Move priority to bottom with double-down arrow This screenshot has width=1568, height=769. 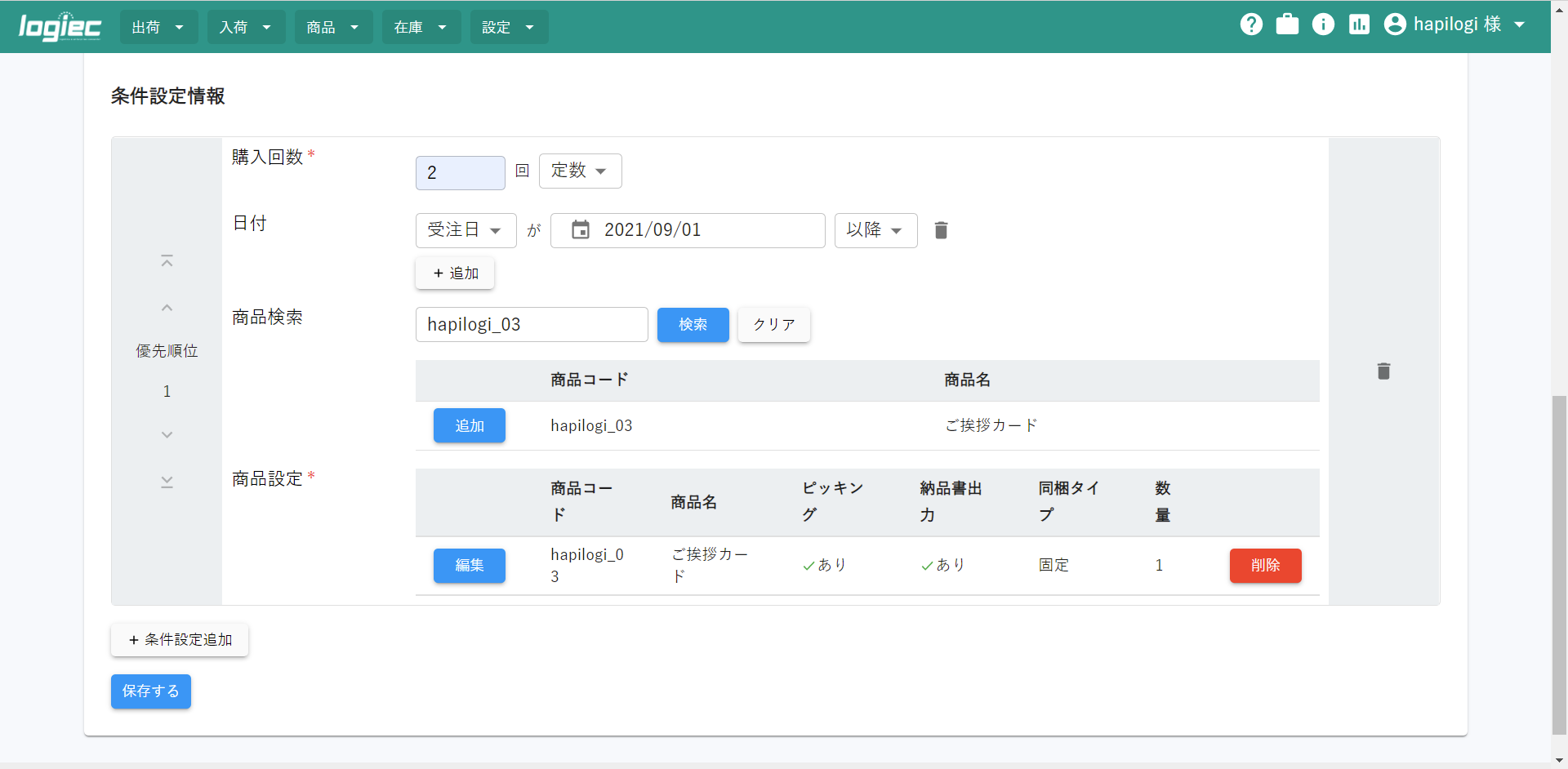tap(167, 482)
